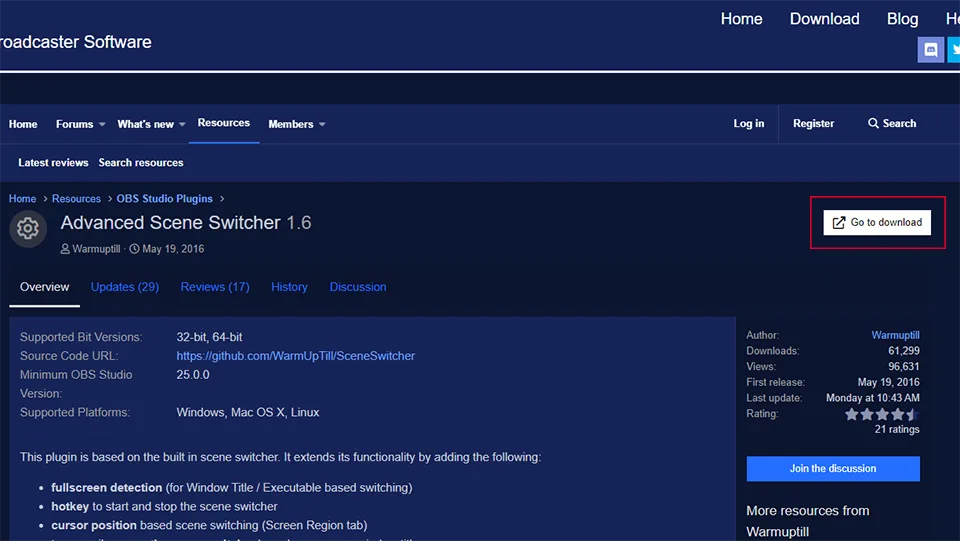The height and width of the screenshot is (541, 960).
Task: Click the Advanced Scene Switcher gear icon
Action: coord(28,229)
